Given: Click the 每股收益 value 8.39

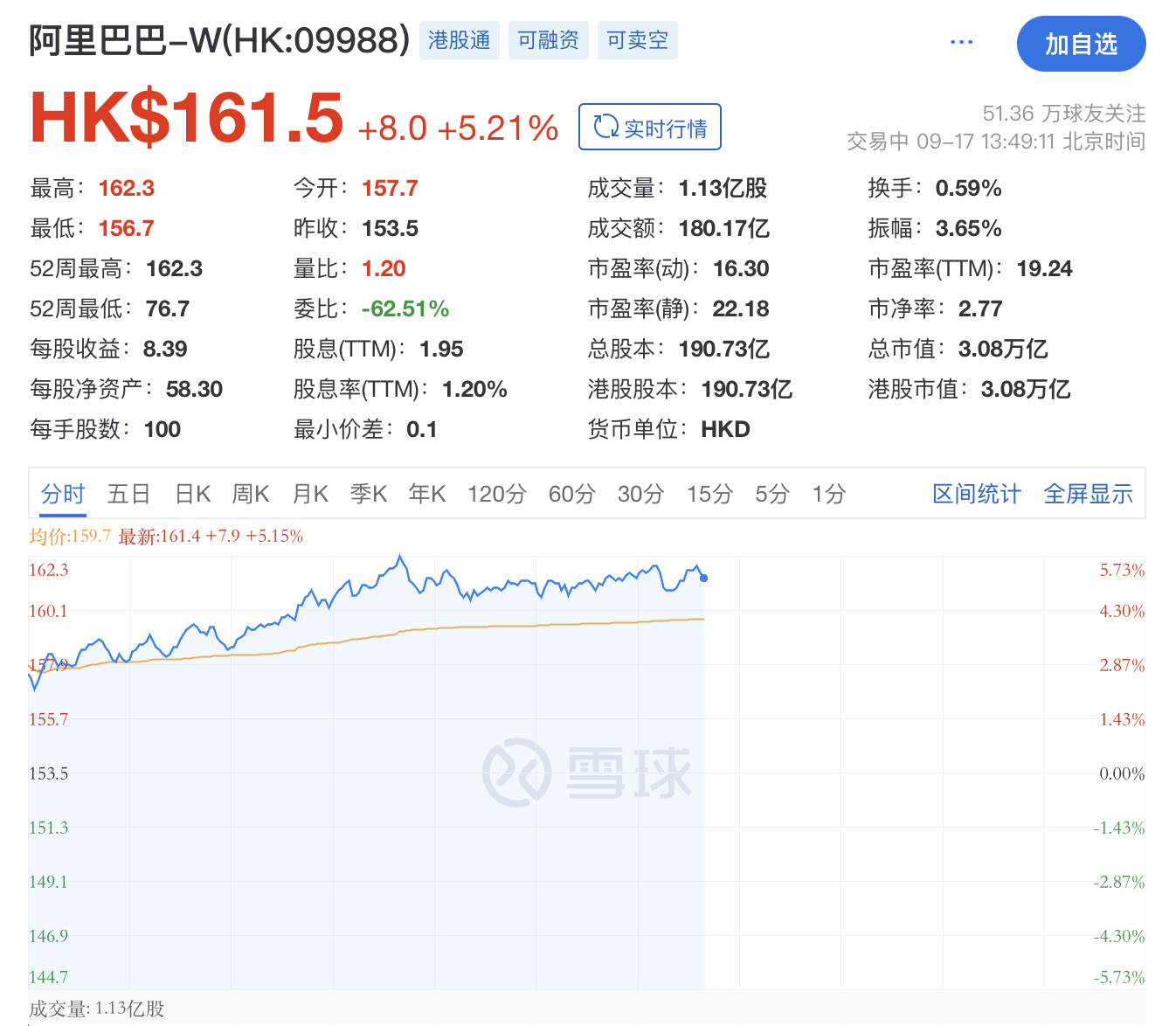Looking at the screenshot, I should tap(165, 349).
